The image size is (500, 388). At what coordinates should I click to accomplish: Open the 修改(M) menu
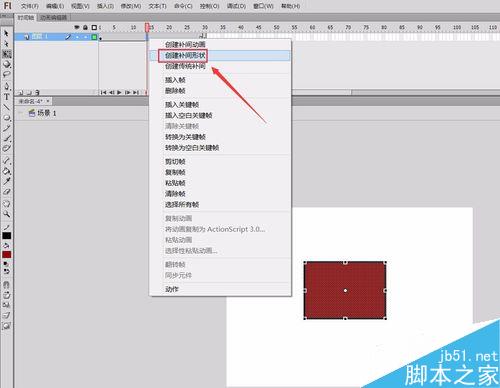pyautogui.click(x=131, y=6)
